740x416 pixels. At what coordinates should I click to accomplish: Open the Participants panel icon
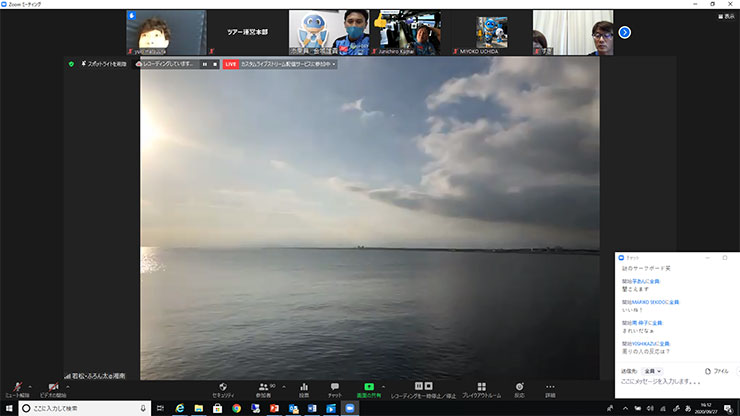(264, 387)
